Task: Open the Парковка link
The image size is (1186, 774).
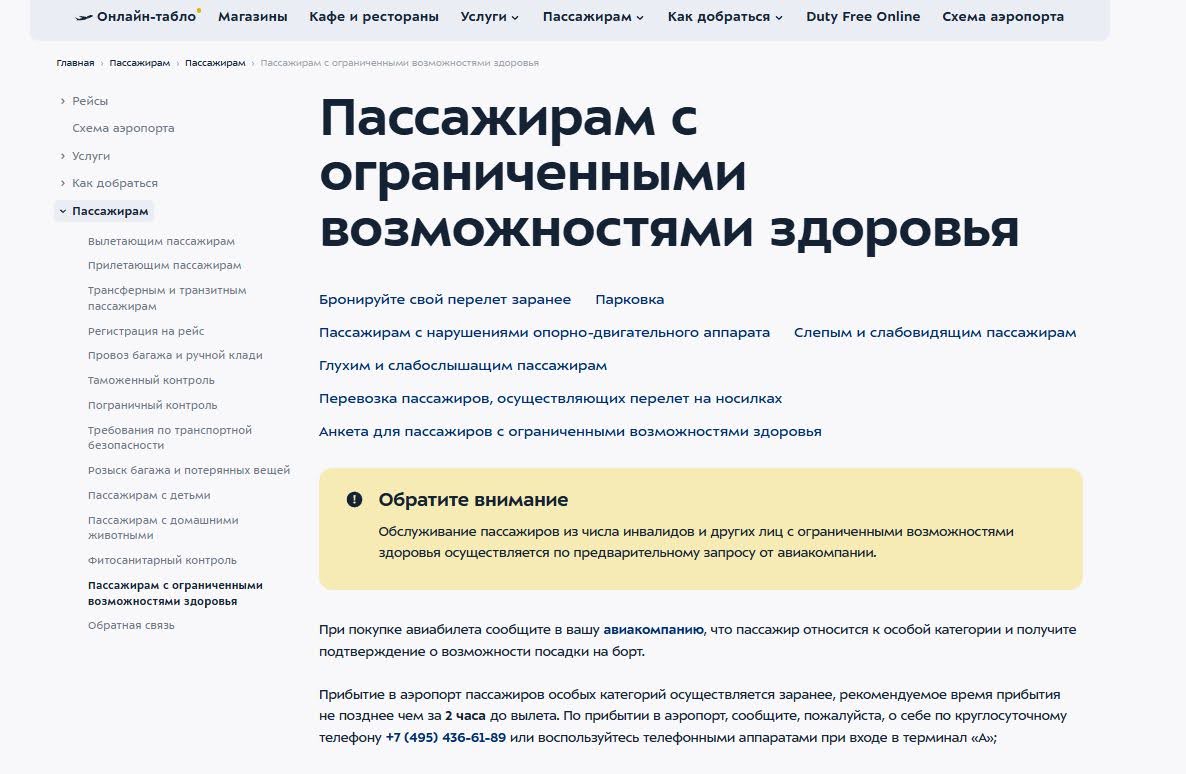Action: coord(629,299)
